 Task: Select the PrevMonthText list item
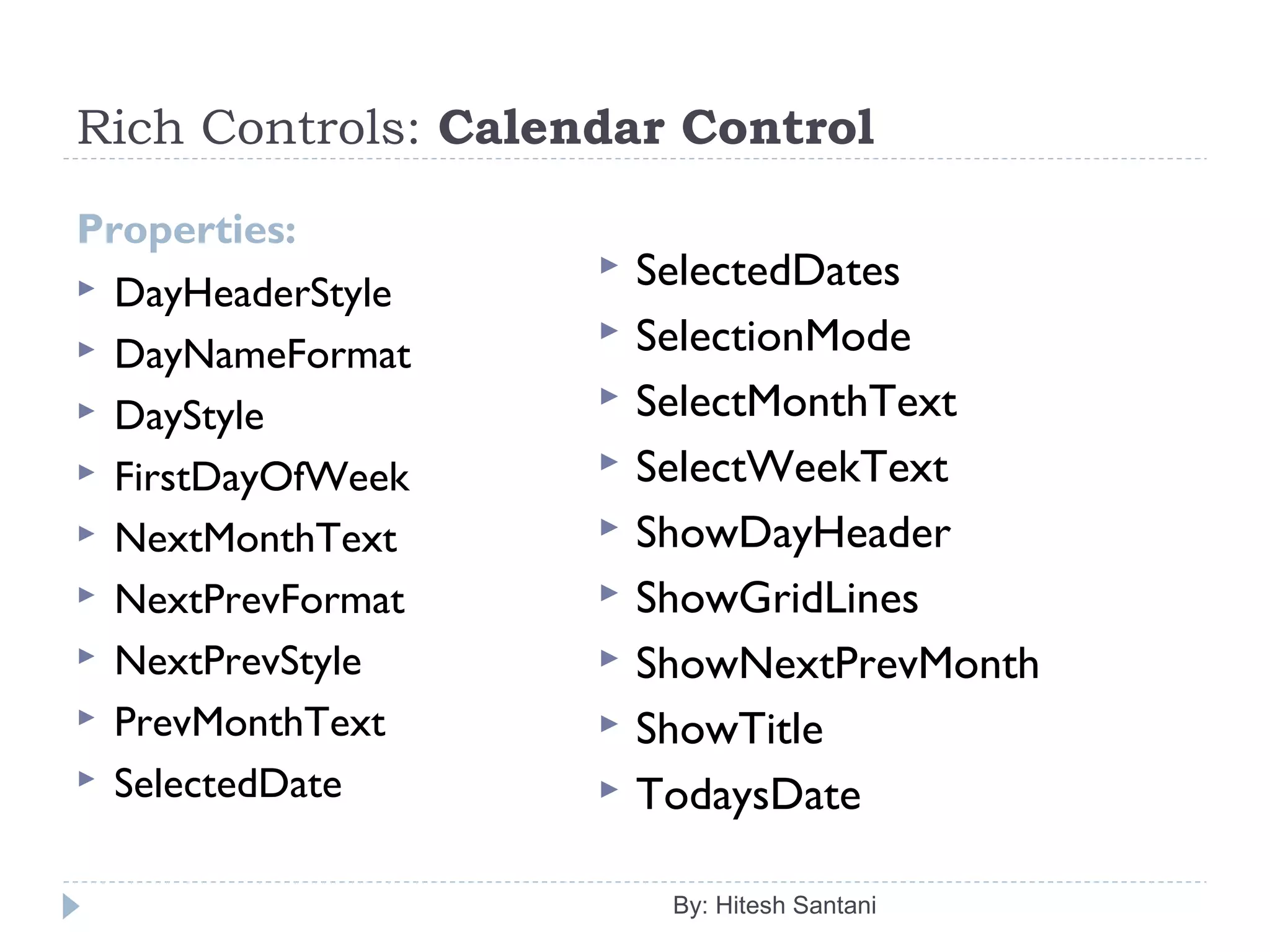pos(250,722)
